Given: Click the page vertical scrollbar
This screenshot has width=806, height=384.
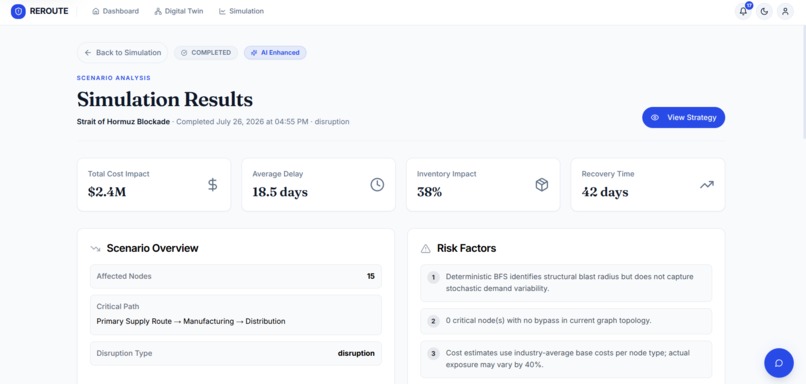Looking at the screenshot, I should (803, 82).
